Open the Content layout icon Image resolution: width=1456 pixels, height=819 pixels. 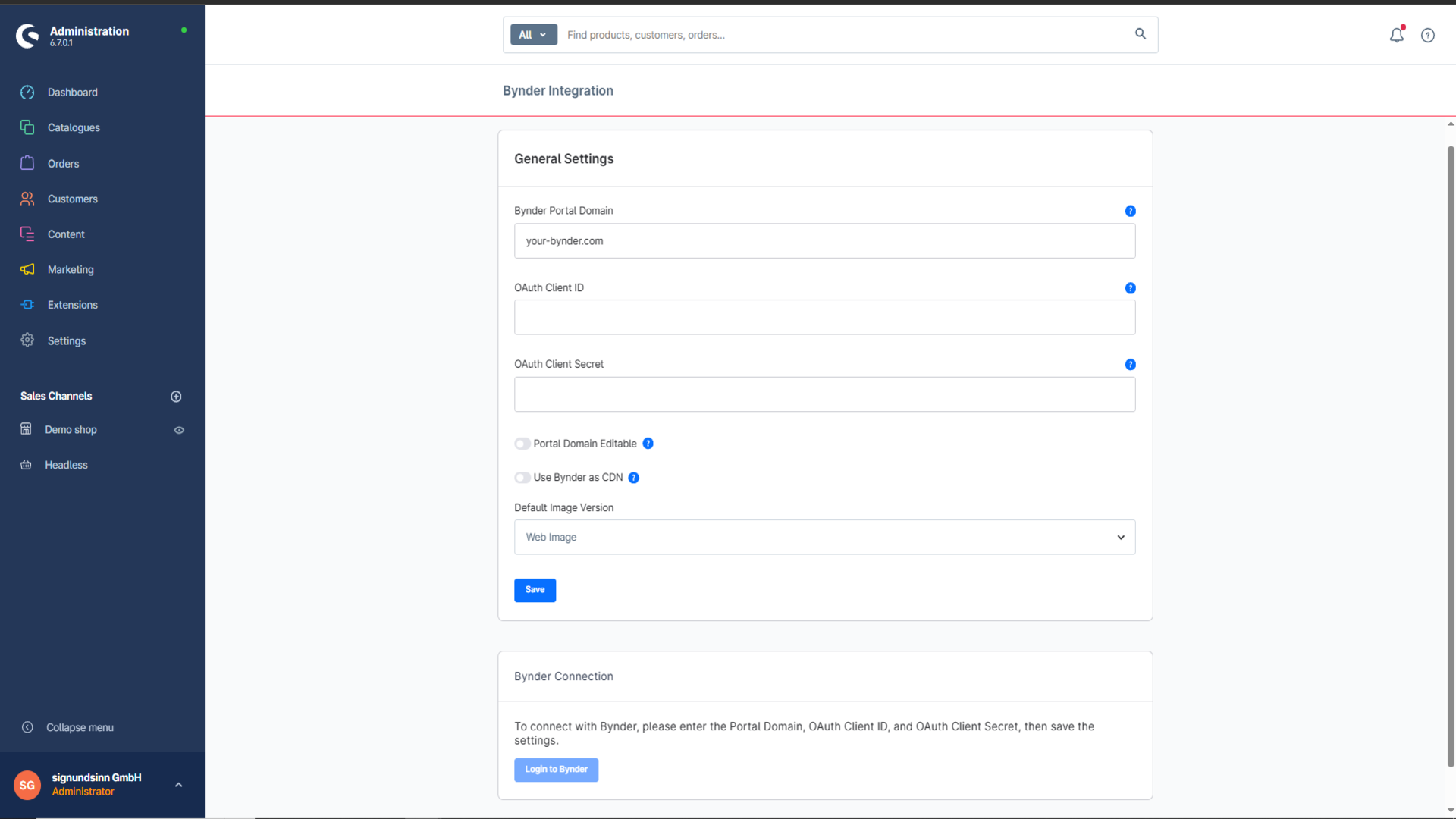click(x=27, y=234)
